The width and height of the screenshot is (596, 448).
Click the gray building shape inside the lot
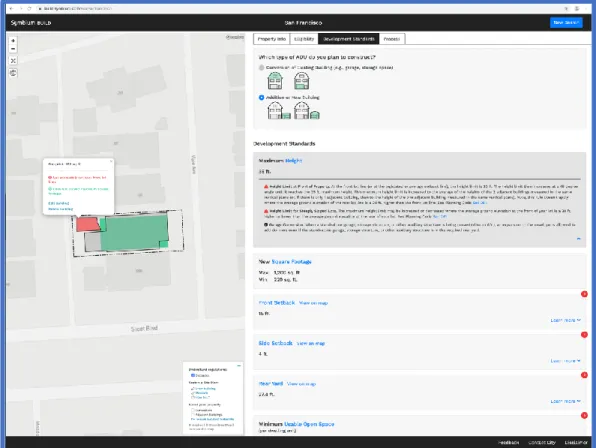click(x=92, y=242)
